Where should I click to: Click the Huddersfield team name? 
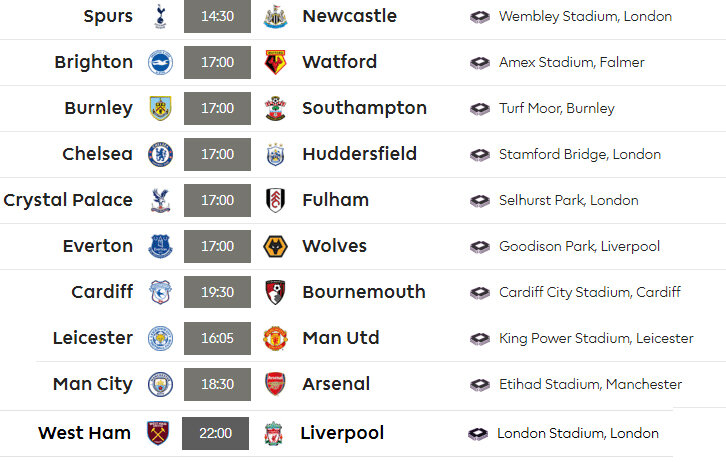click(x=360, y=154)
